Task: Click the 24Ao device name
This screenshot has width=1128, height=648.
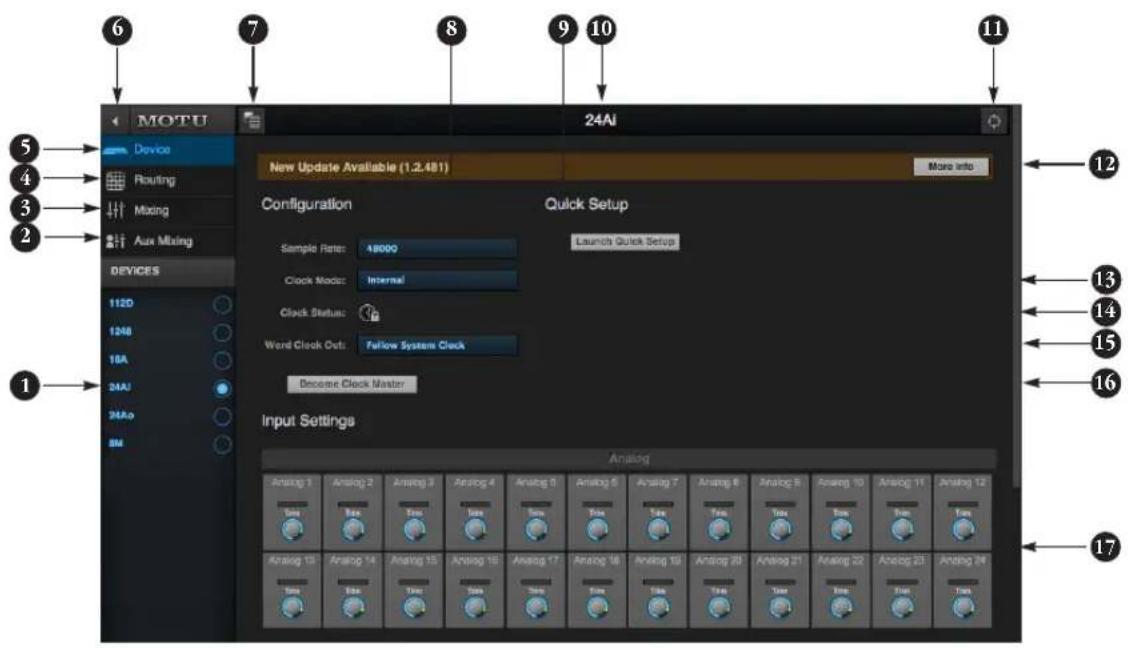Action: pyautogui.click(x=121, y=416)
